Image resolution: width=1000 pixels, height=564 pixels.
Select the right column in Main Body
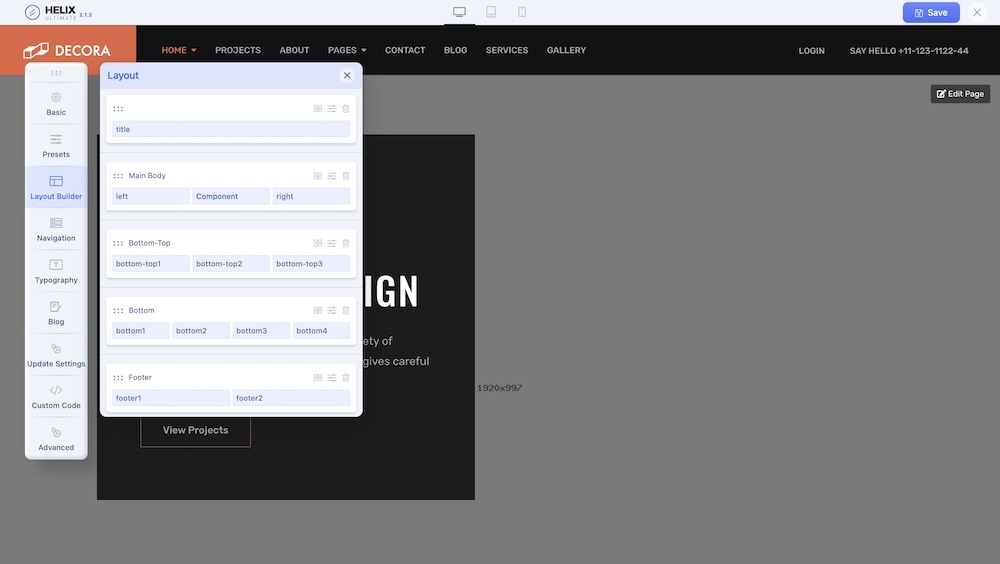tap(311, 197)
